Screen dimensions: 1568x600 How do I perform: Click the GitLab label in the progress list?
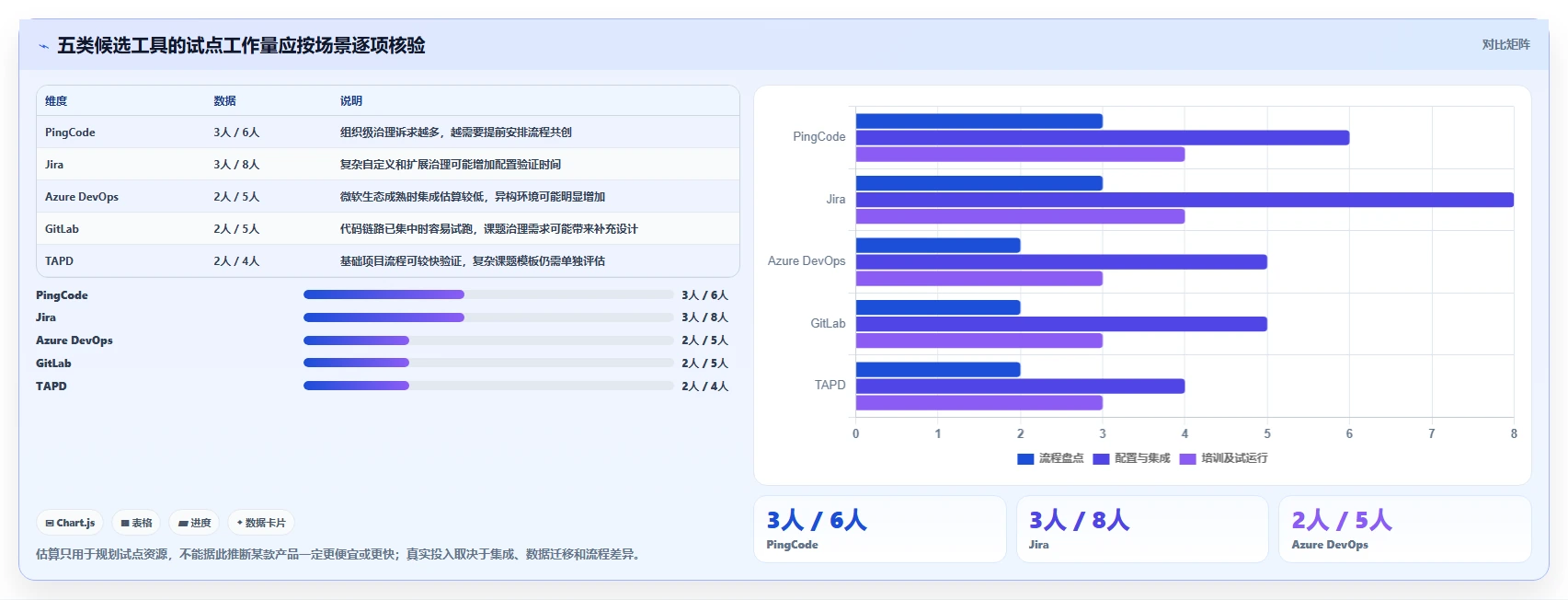coord(53,363)
